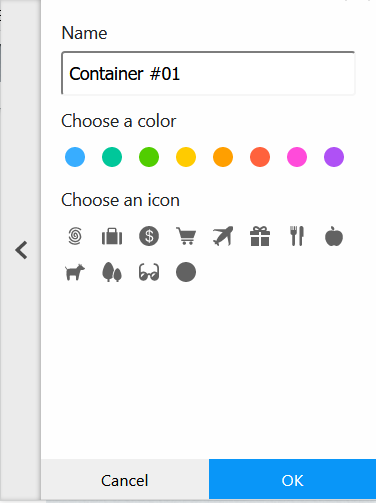The height and width of the screenshot is (503, 376).
Task: Select the shopping cart icon
Action: (186, 236)
